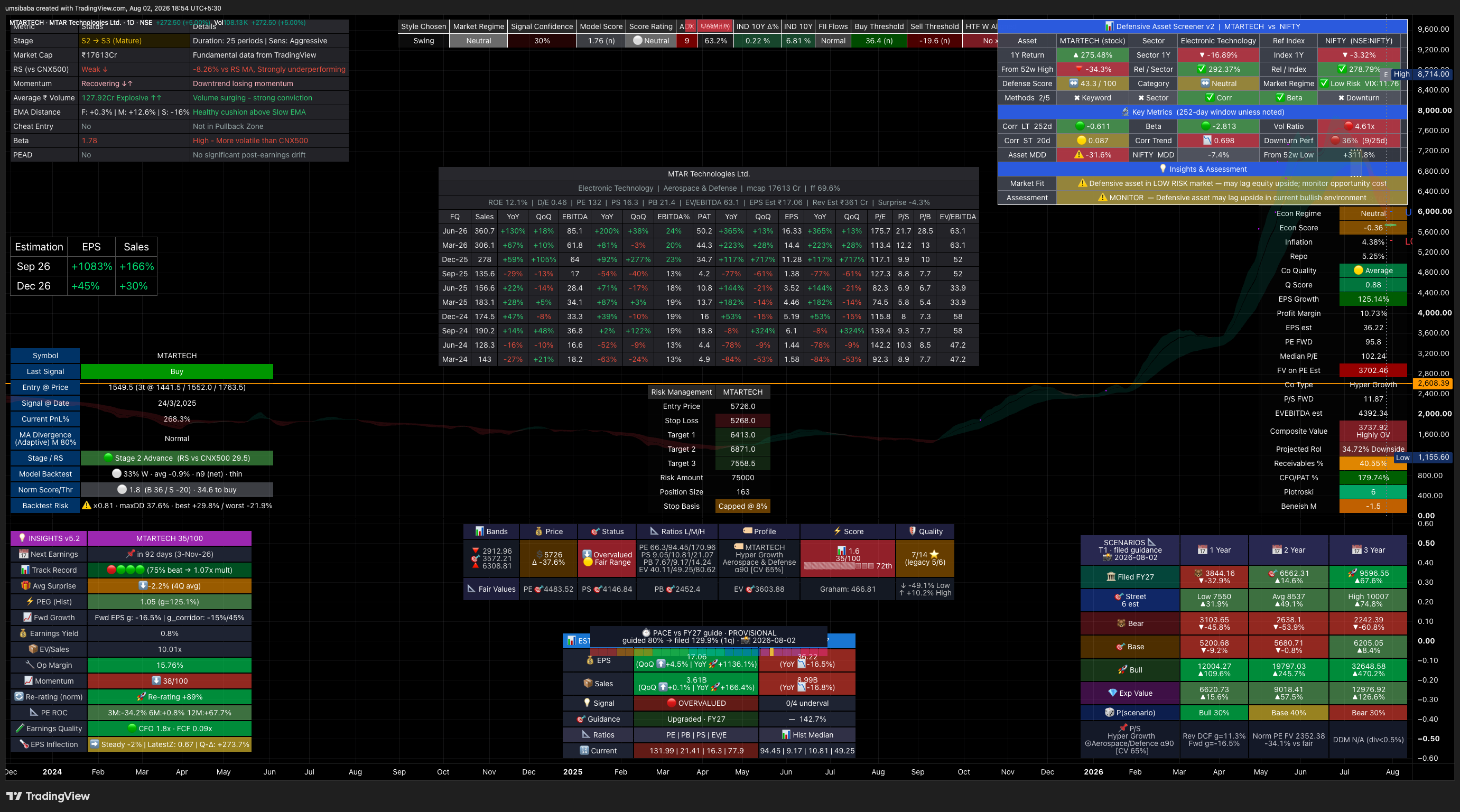The height and width of the screenshot is (812, 1460).
Task: Click the package icon beside Sales in estimates table
Action: coord(588,684)
